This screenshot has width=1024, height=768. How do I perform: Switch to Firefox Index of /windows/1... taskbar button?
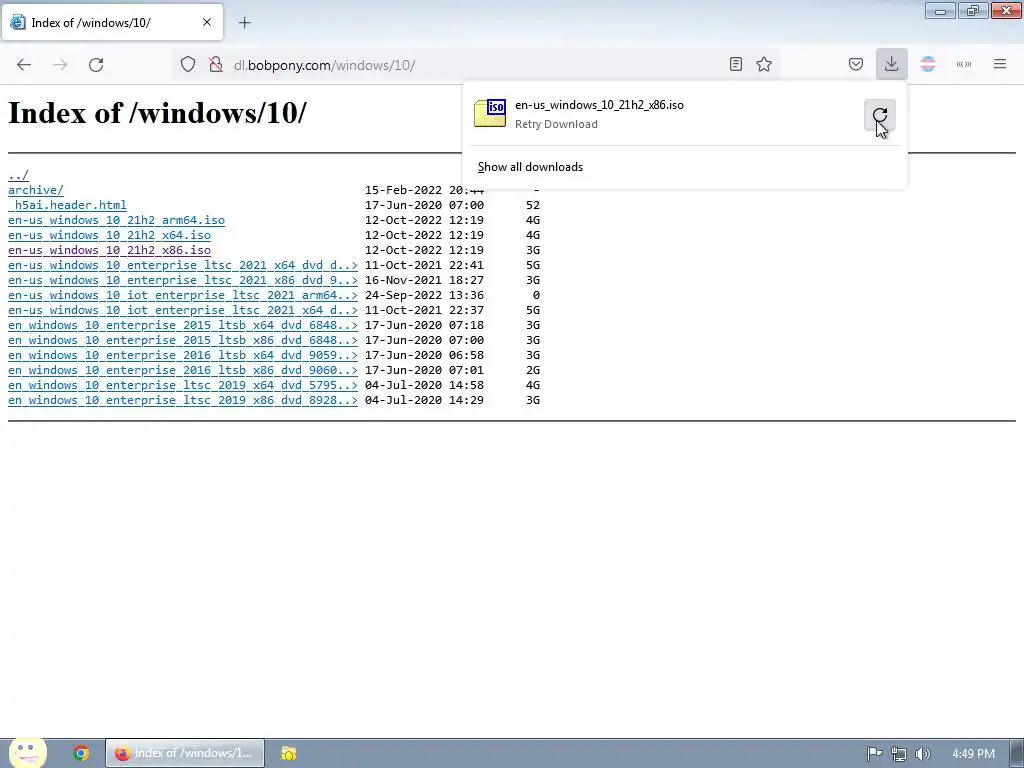(x=185, y=754)
